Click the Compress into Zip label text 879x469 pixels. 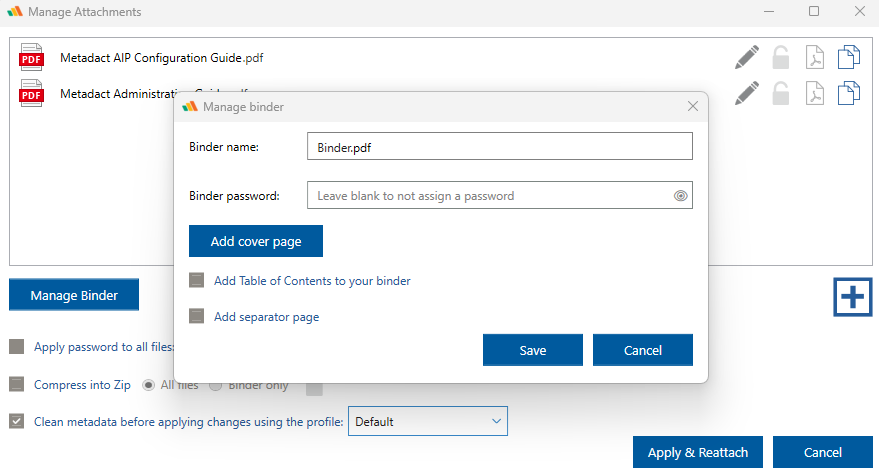(x=82, y=385)
